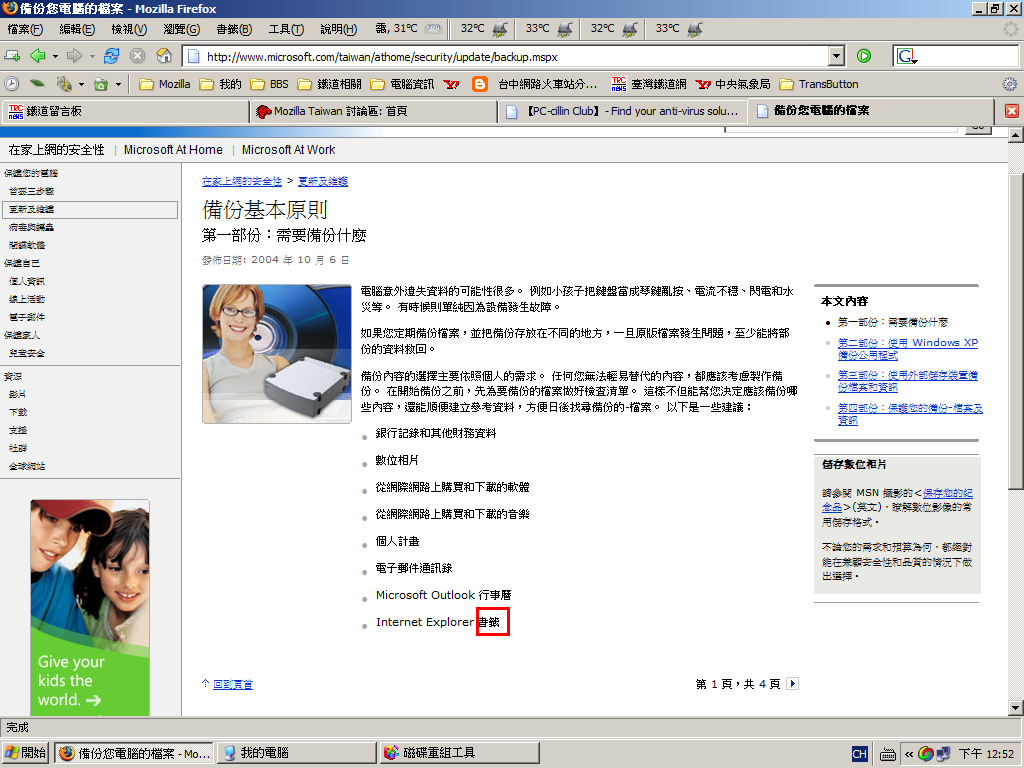1024x768 pixels.
Task: Click the 回到頁首 back-to-top link
Action: (x=232, y=684)
